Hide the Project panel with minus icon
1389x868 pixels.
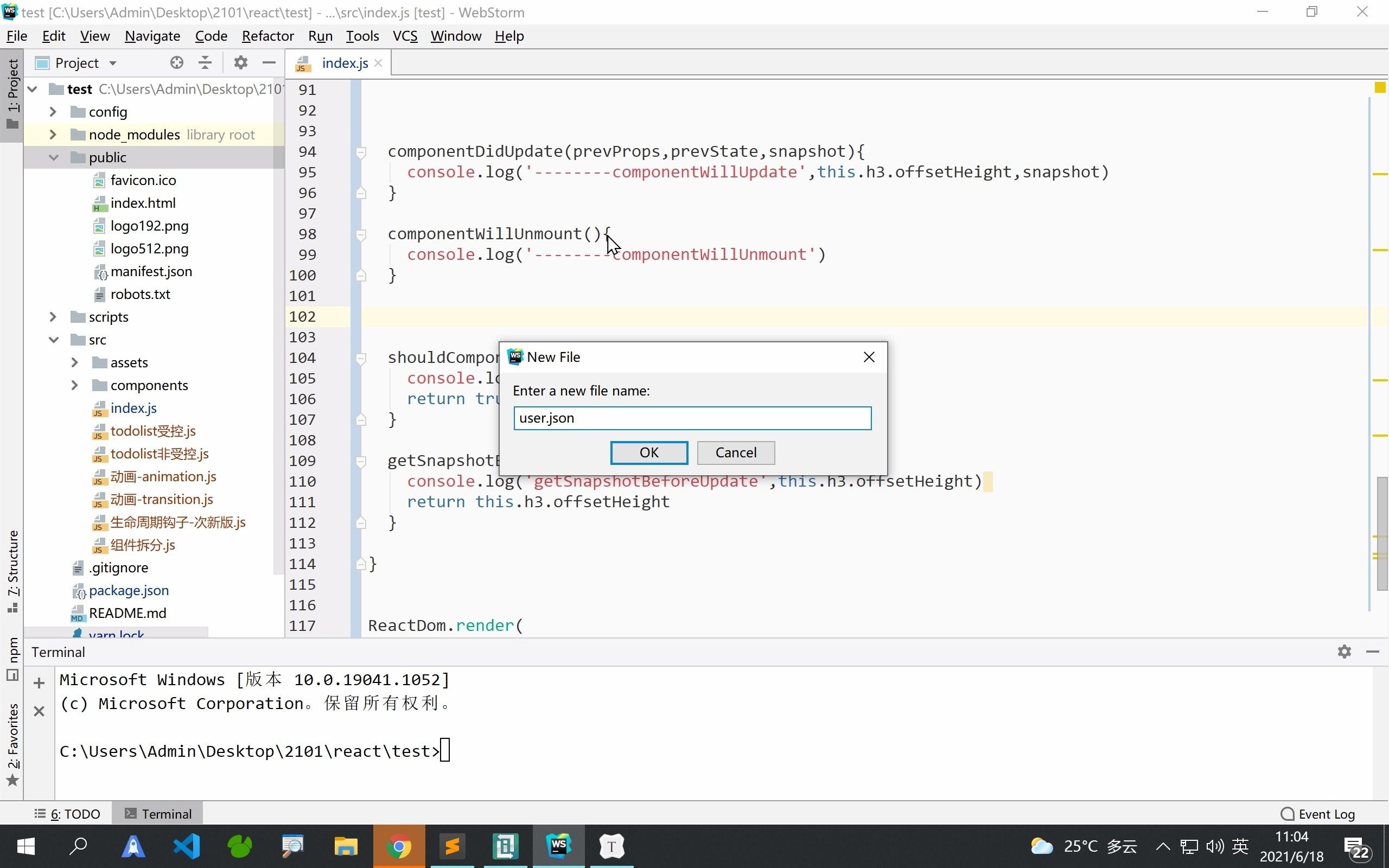pyautogui.click(x=269, y=62)
